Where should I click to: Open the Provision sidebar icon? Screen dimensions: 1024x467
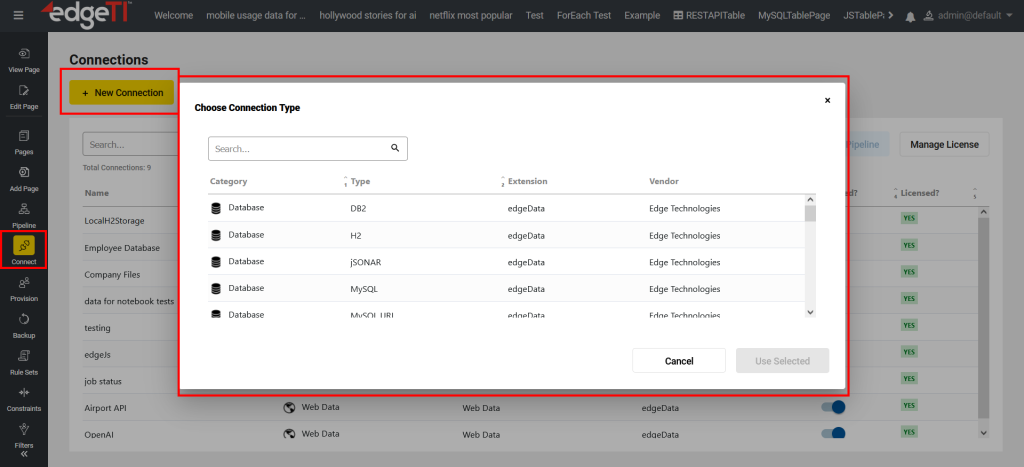tap(24, 287)
